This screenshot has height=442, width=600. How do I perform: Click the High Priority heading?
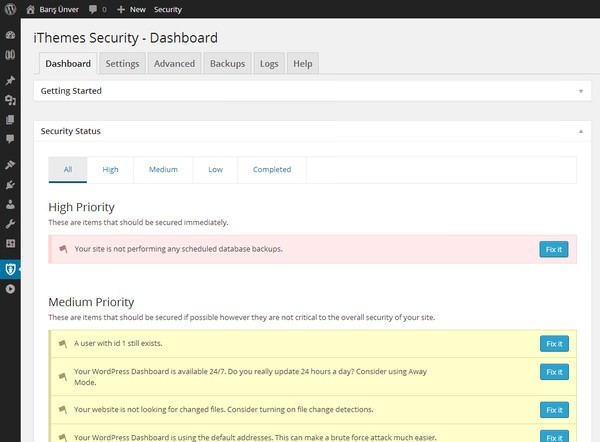pyautogui.click(x=82, y=207)
